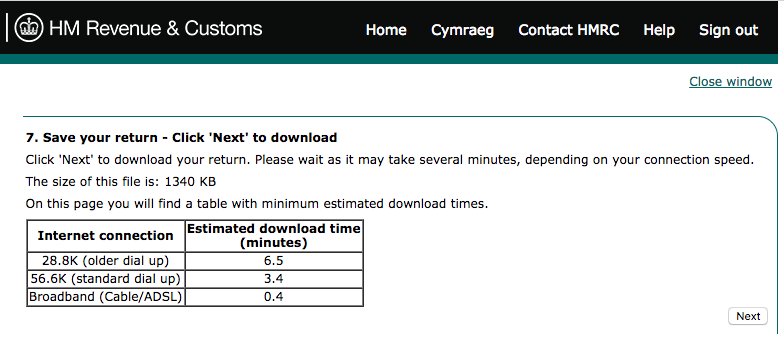Click the 0.4 minutes value

(274, 297)
